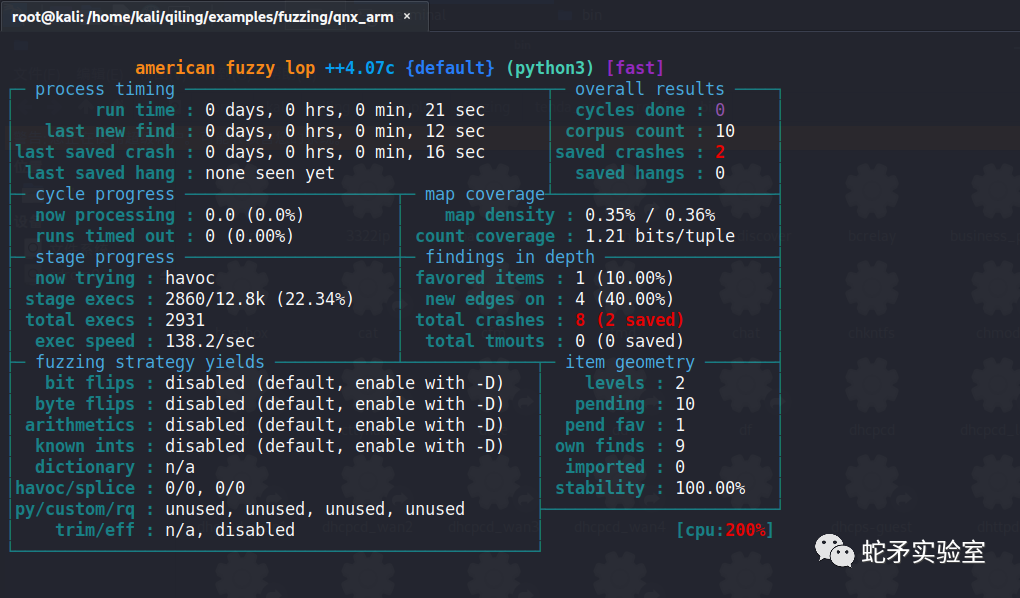Click now processing value '0.0 (0.0%)'

click(x=255, y=215)
